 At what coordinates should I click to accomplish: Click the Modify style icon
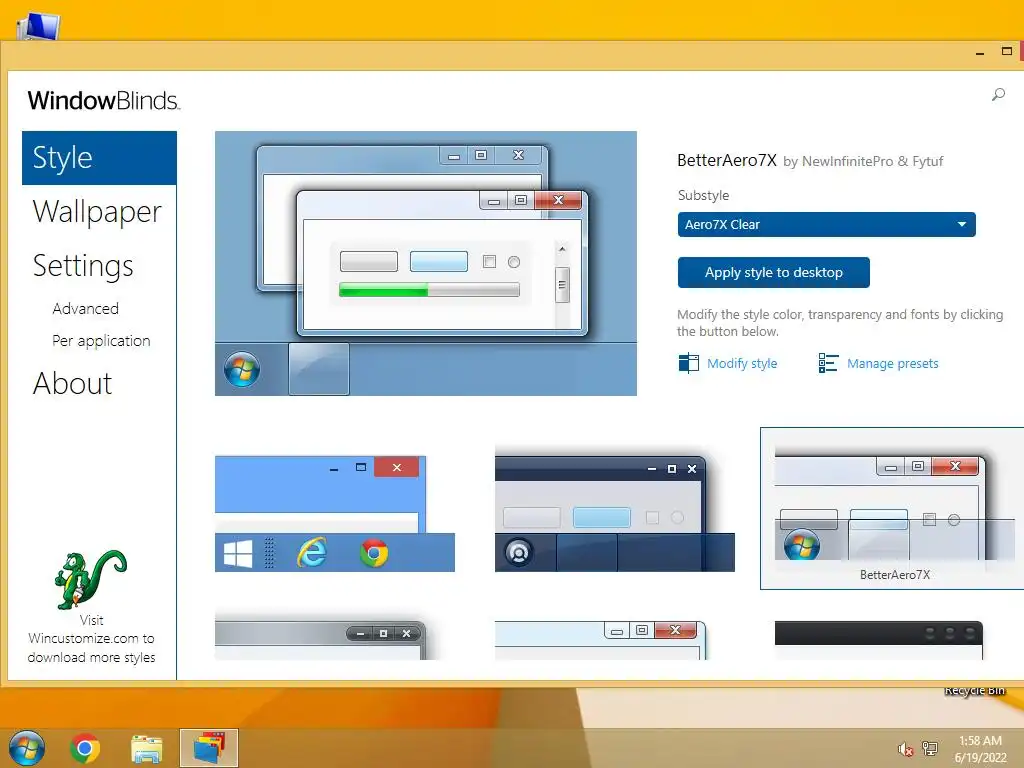[688, 362]
